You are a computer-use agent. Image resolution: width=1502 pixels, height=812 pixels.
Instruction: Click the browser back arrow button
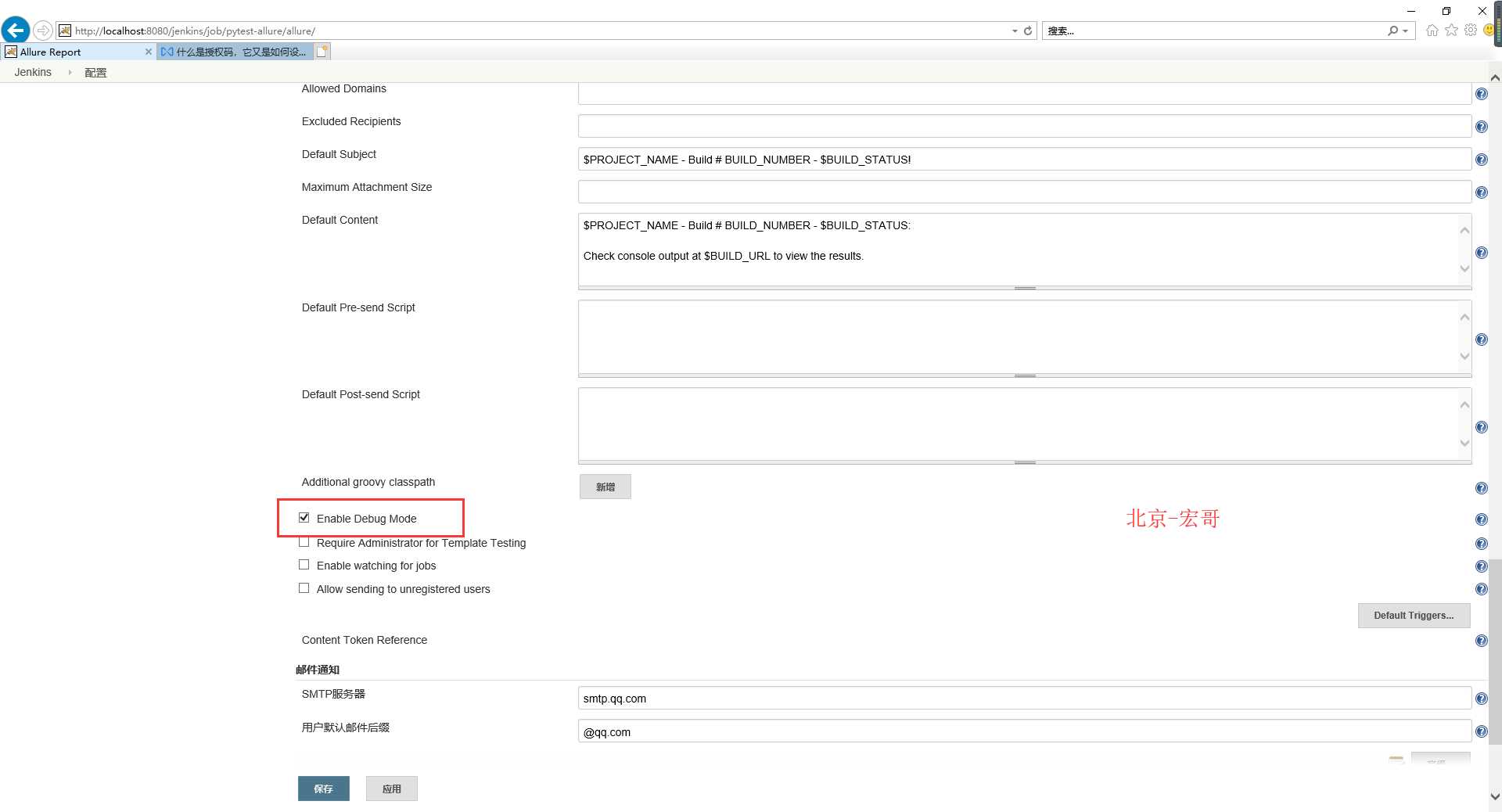coord(16,31)
